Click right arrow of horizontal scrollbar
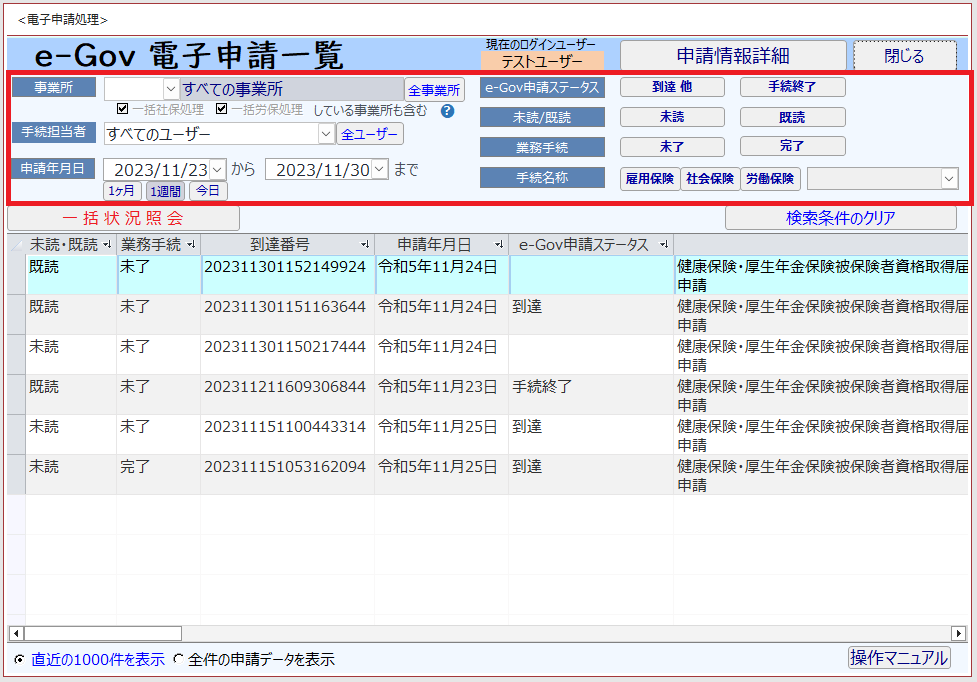This screenshot has height=682, width=977. pyautogui.click(x=959, y=633)
